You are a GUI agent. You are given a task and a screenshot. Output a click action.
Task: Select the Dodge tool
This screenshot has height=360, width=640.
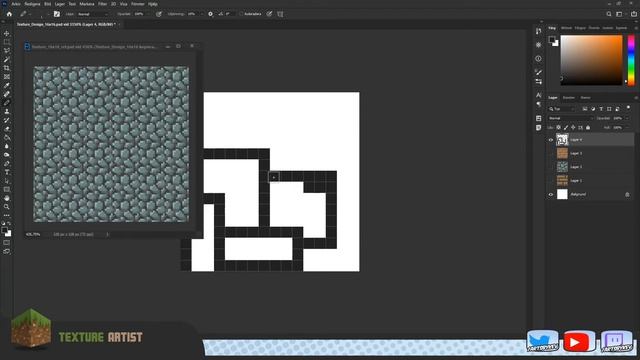tap(7, 155)
